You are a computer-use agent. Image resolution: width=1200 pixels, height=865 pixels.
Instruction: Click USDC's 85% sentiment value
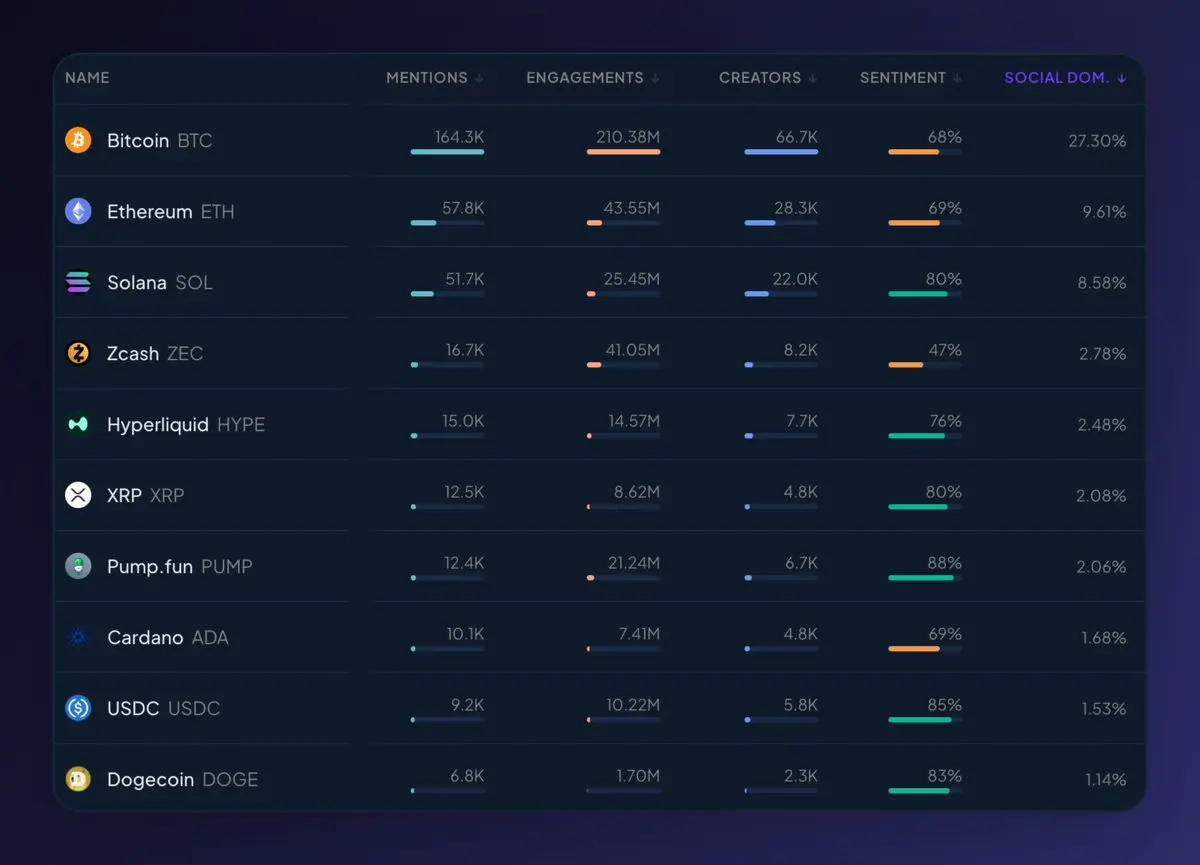[x=945, y=705]
